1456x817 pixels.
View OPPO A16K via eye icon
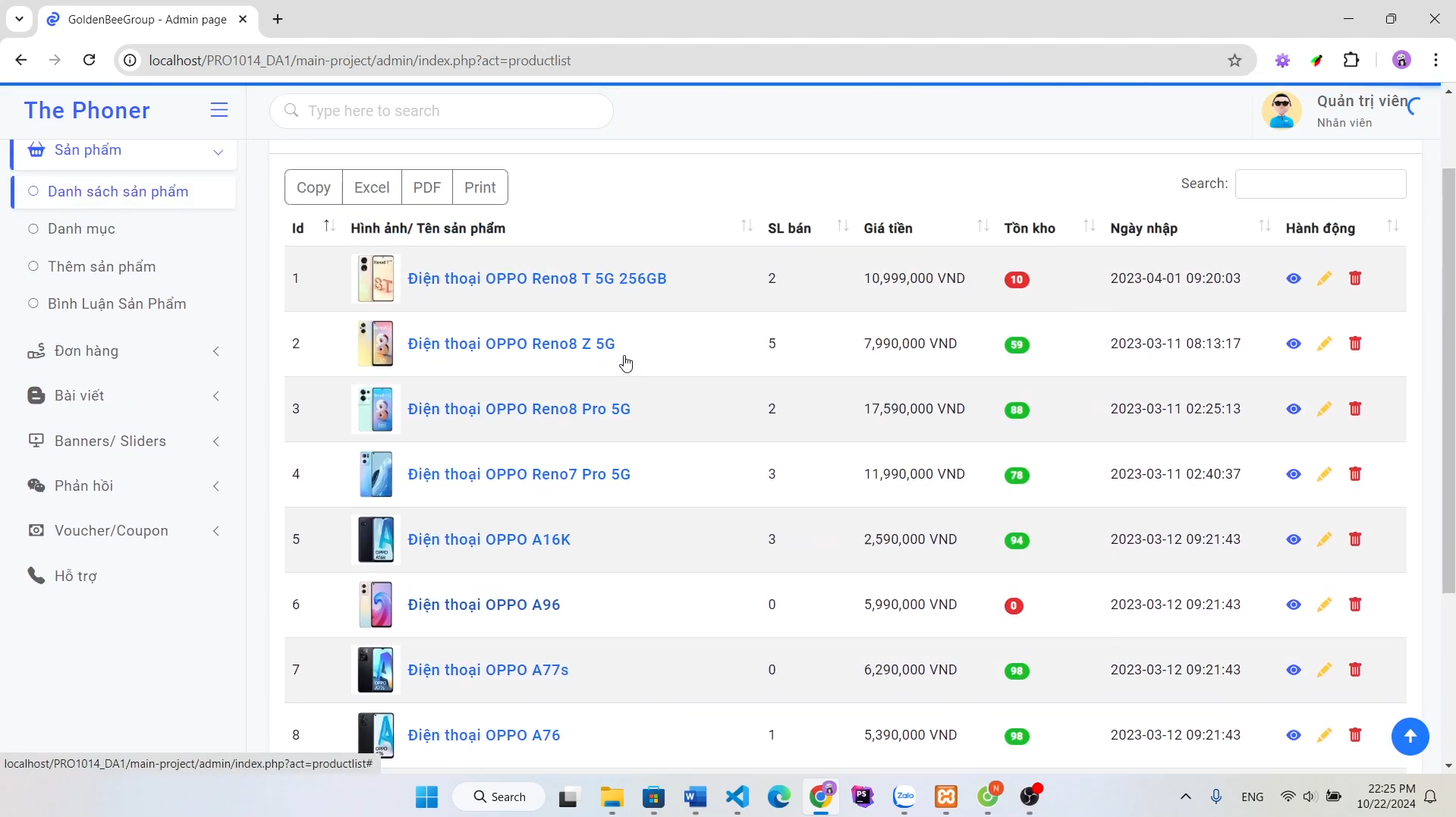coord(1294,539)
